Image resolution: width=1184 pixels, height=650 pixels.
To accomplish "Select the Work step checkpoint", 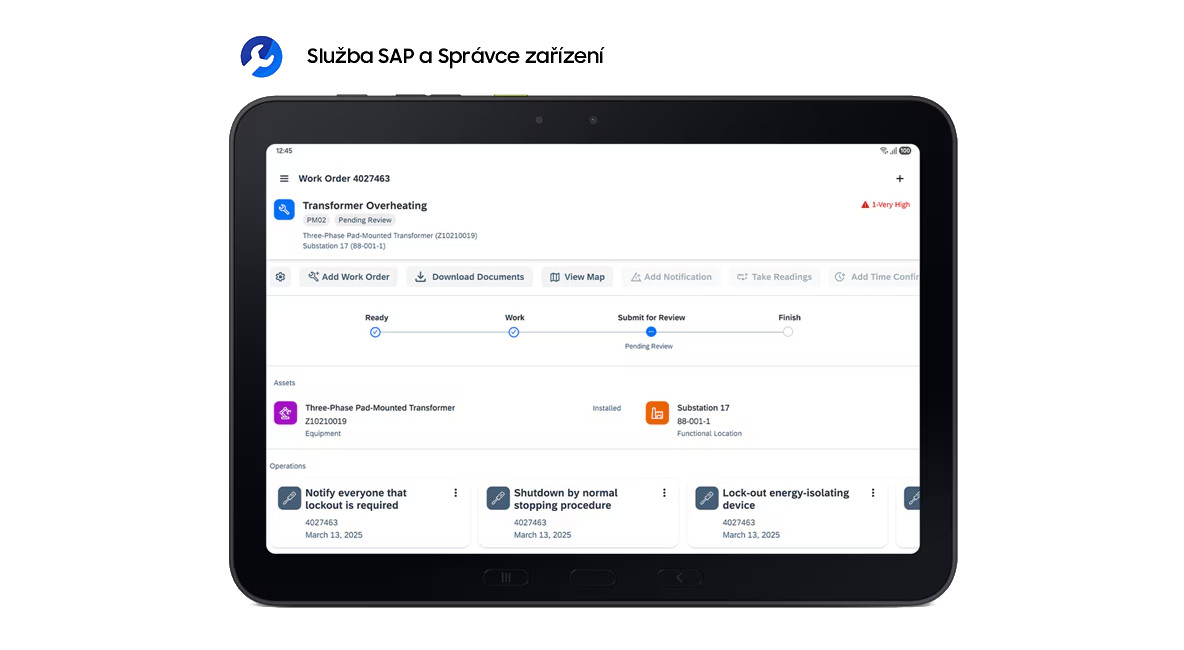I will click(514, 332).
